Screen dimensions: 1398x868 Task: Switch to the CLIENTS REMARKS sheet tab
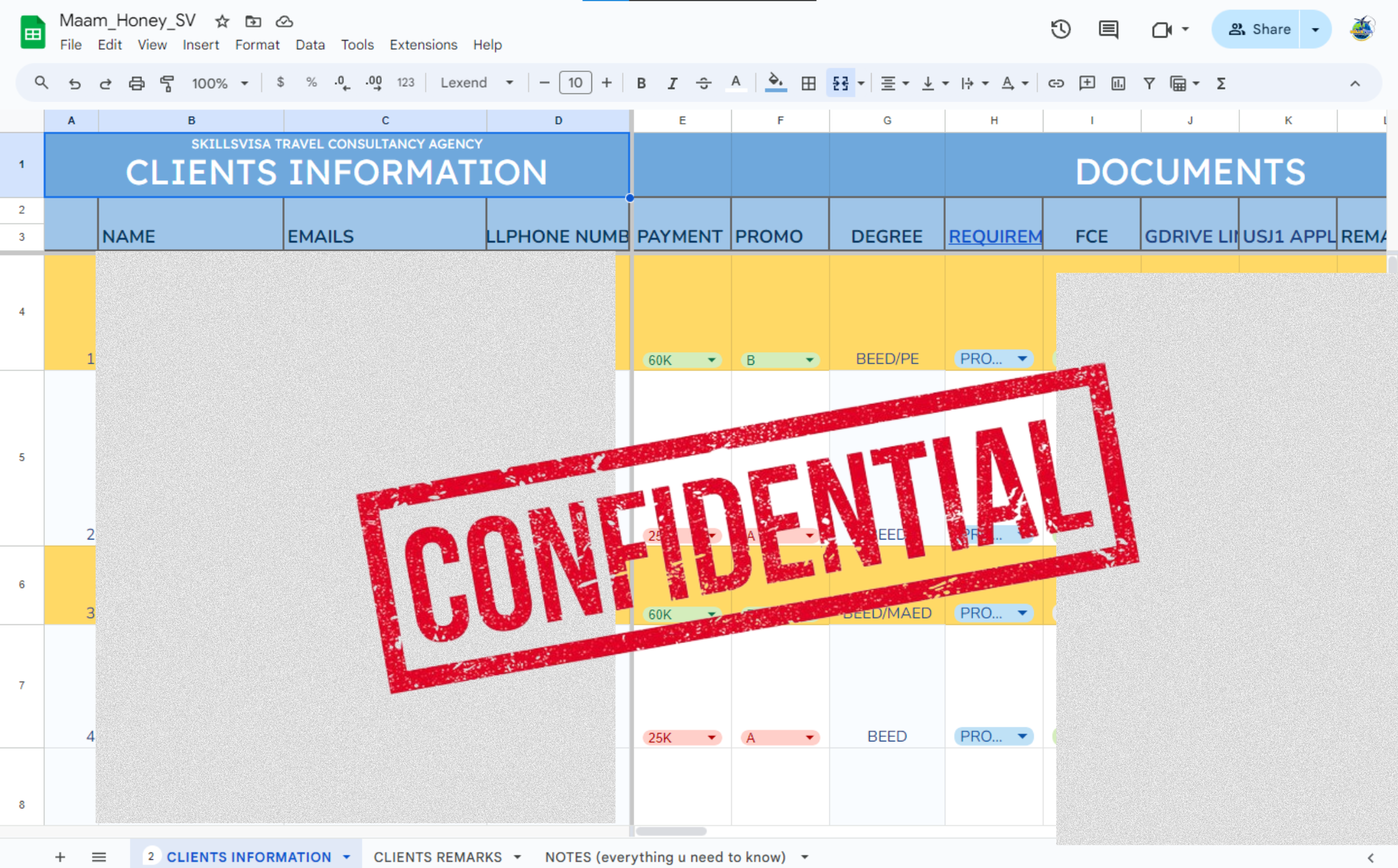click(438, 857)
